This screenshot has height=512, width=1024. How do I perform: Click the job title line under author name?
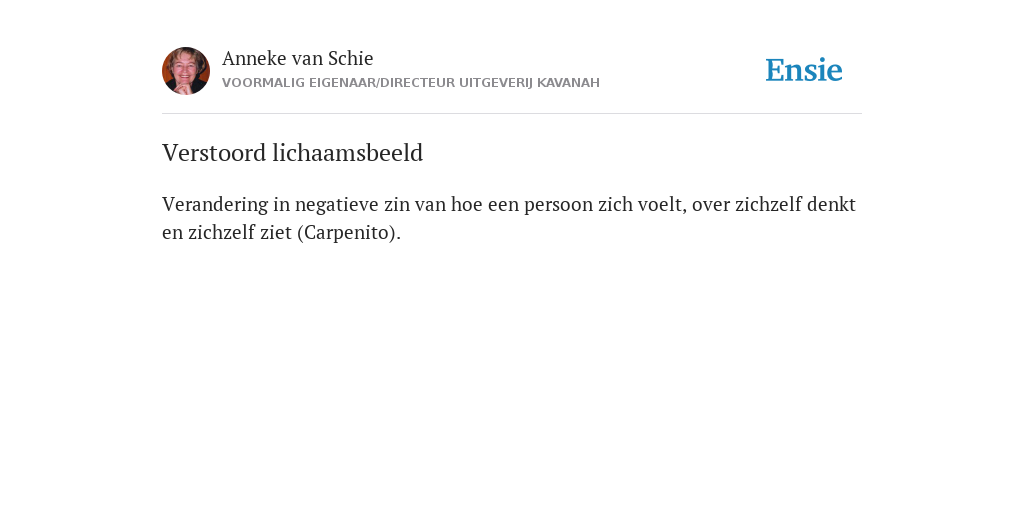[x=411, y=83]
